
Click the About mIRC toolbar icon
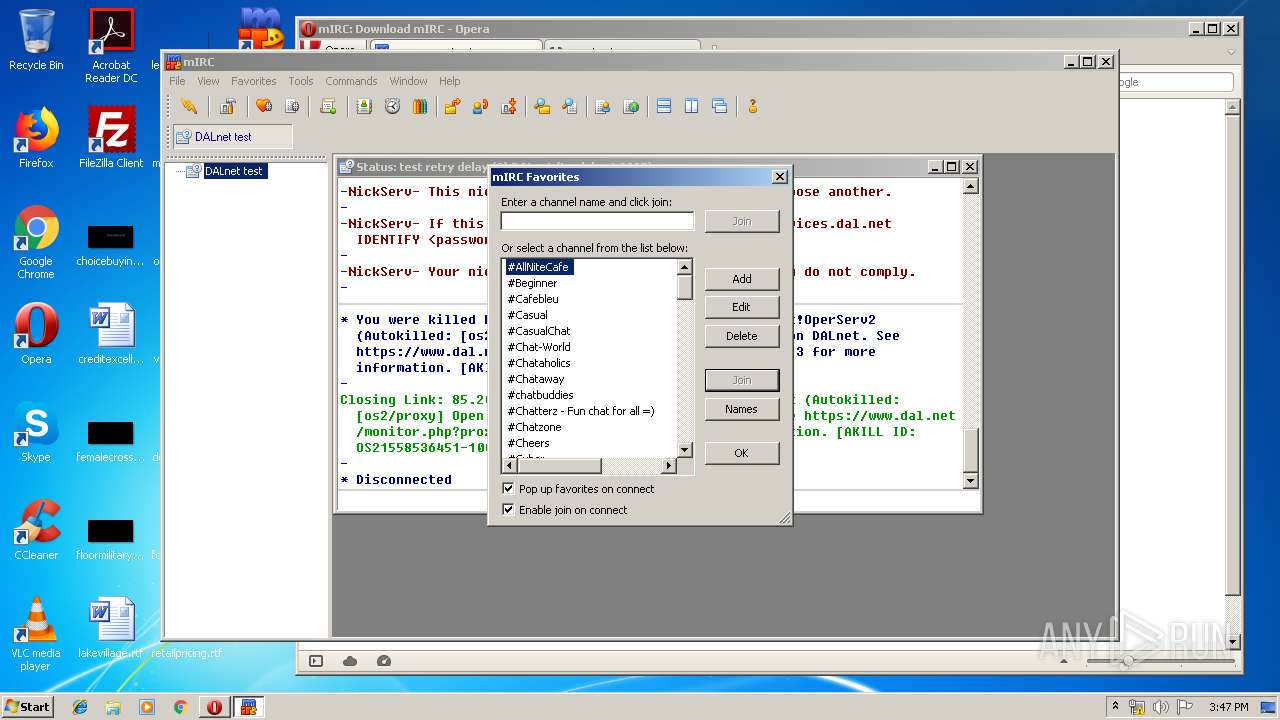click(753, 106)
